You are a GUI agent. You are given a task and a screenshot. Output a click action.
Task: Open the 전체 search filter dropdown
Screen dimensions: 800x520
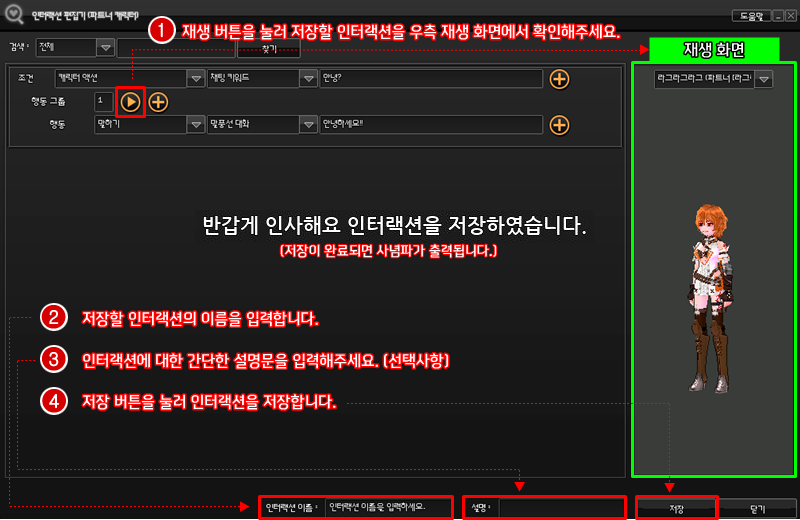(x=105, y=47)
